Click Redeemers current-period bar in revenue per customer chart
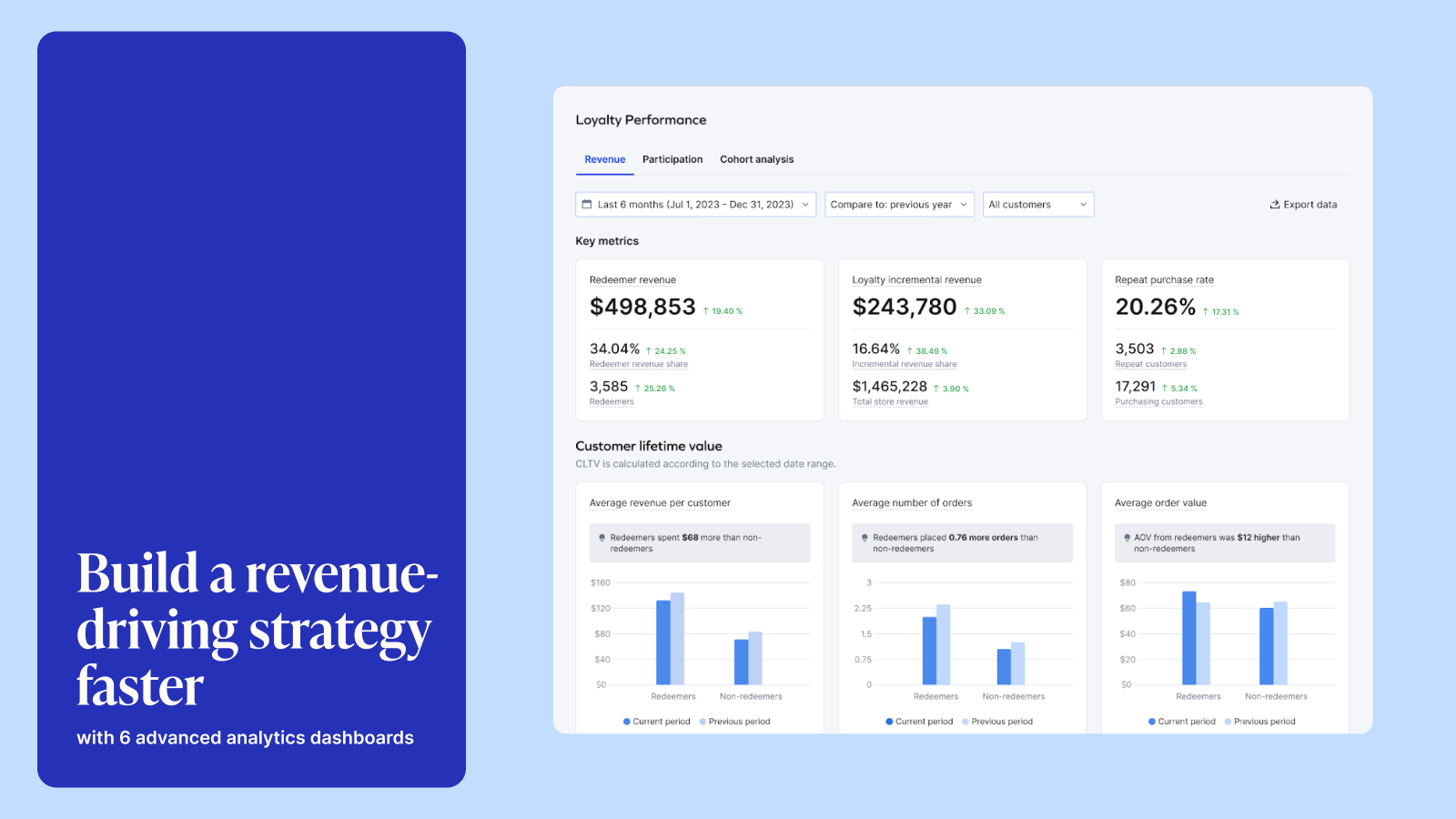The height and width of the screenshot is (819, 1456). 663,642
